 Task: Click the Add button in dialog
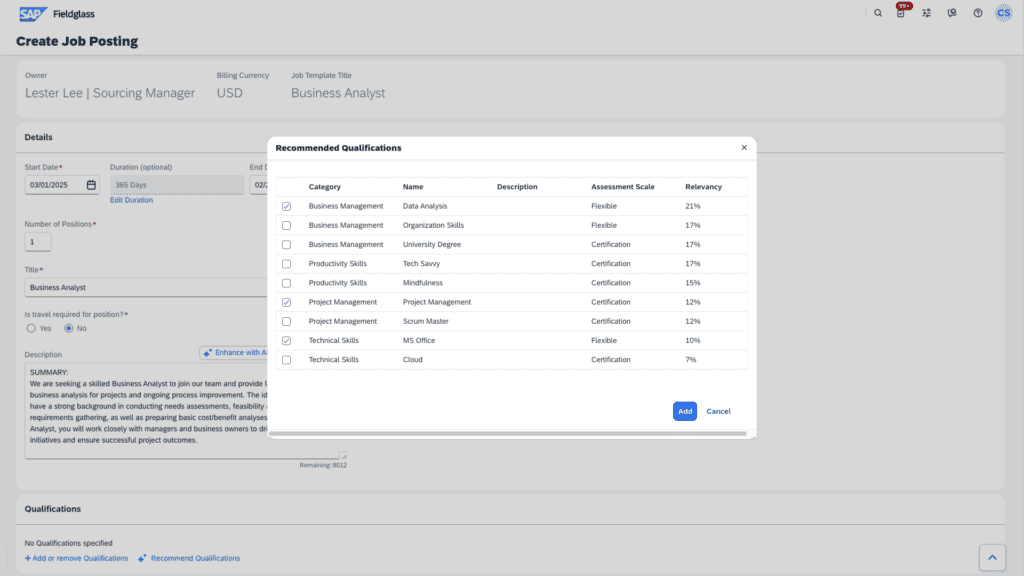[x=684, y=411]
